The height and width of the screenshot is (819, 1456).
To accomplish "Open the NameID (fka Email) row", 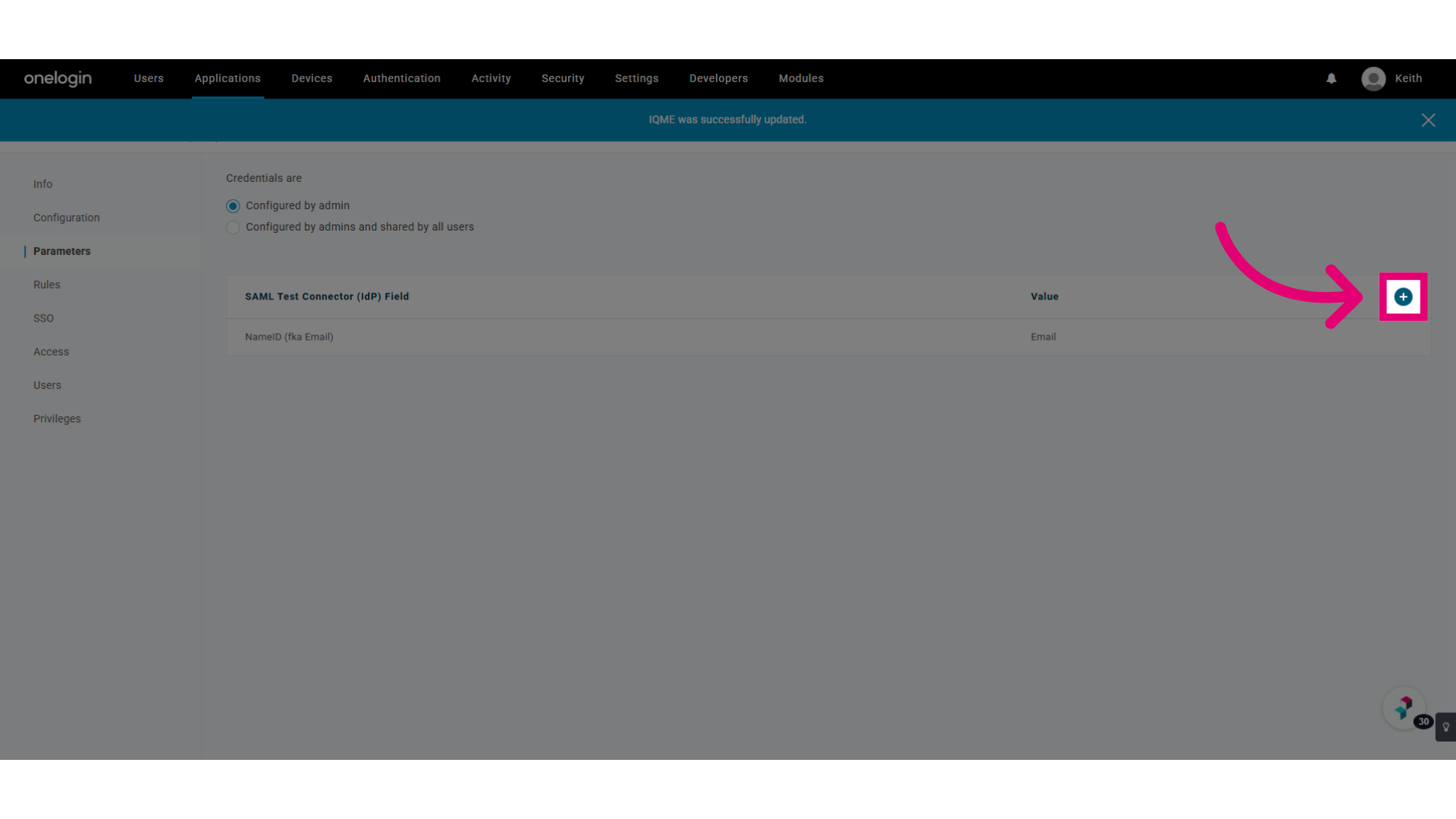I will [x=828, y=337].
